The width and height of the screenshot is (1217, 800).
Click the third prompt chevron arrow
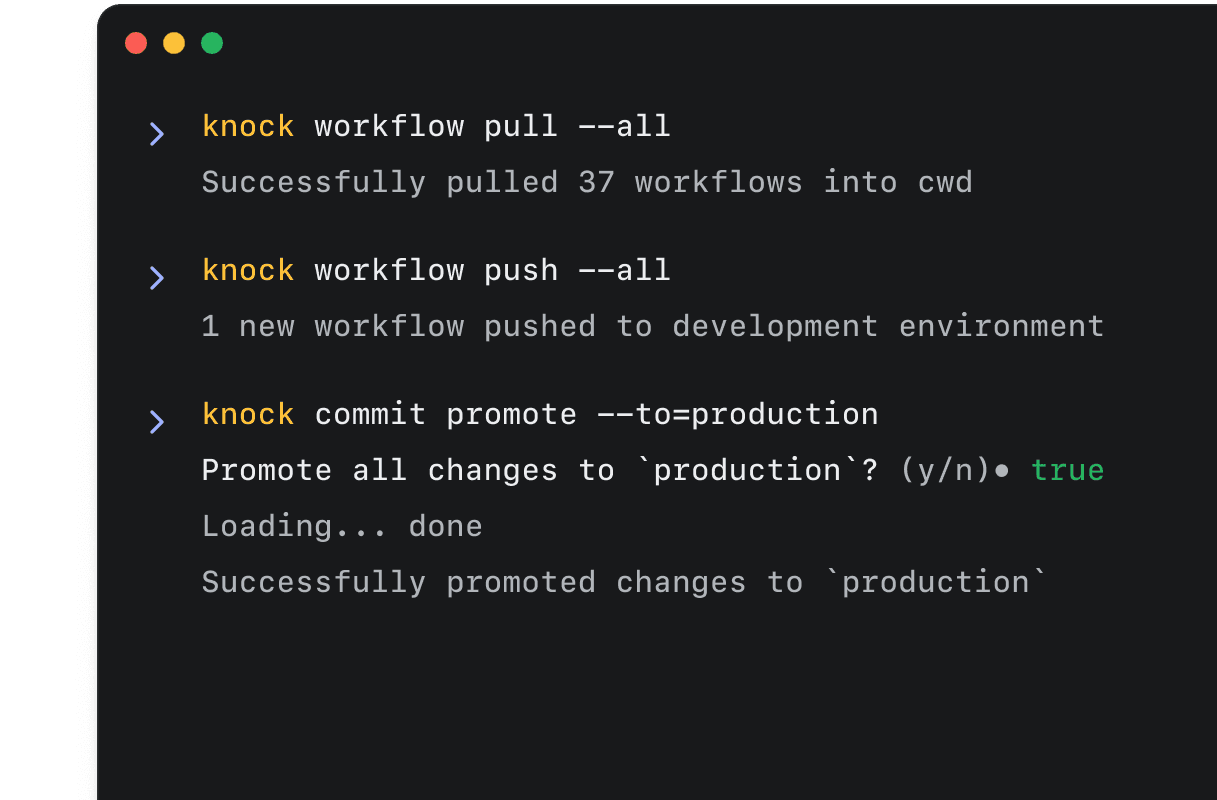click(157, 421)
